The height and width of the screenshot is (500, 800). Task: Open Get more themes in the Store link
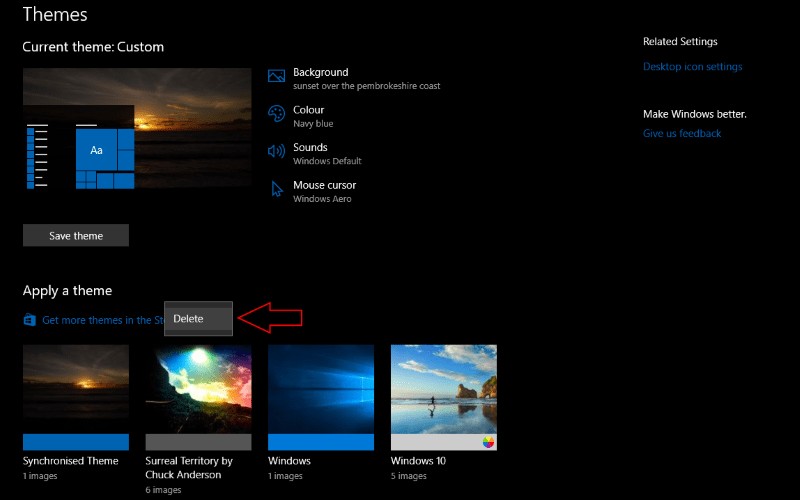[103, 320]
